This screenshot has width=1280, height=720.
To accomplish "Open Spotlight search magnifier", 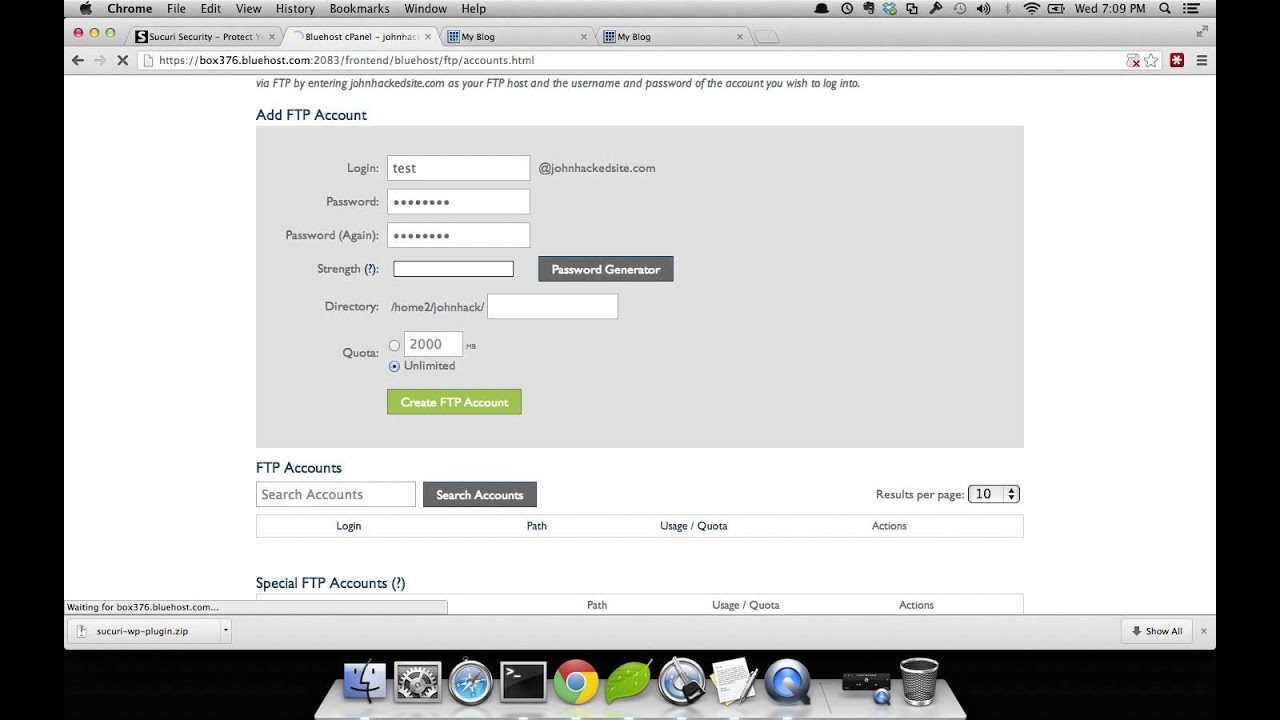I will pyautogui.click(x=1165, y=8).
